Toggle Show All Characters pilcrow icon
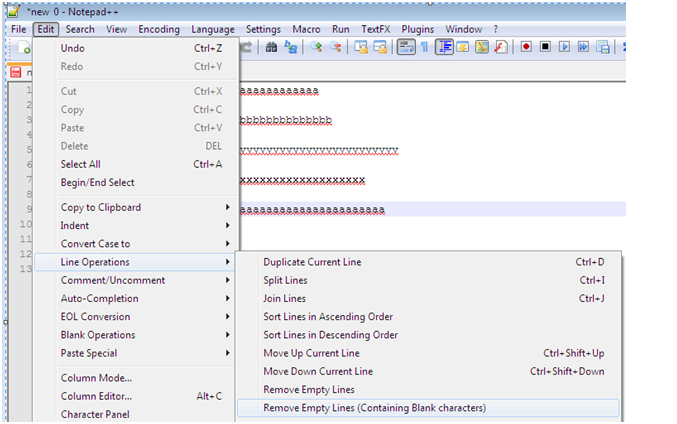Image resolution: width=677 pixels, height=424 pixels. (424, 47)
